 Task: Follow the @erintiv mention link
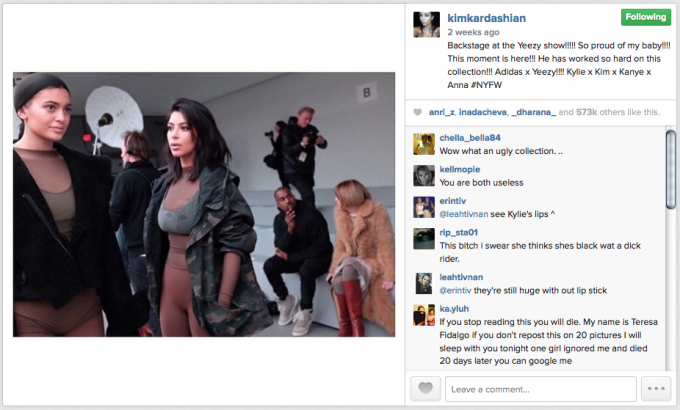[x=455, y=291]
